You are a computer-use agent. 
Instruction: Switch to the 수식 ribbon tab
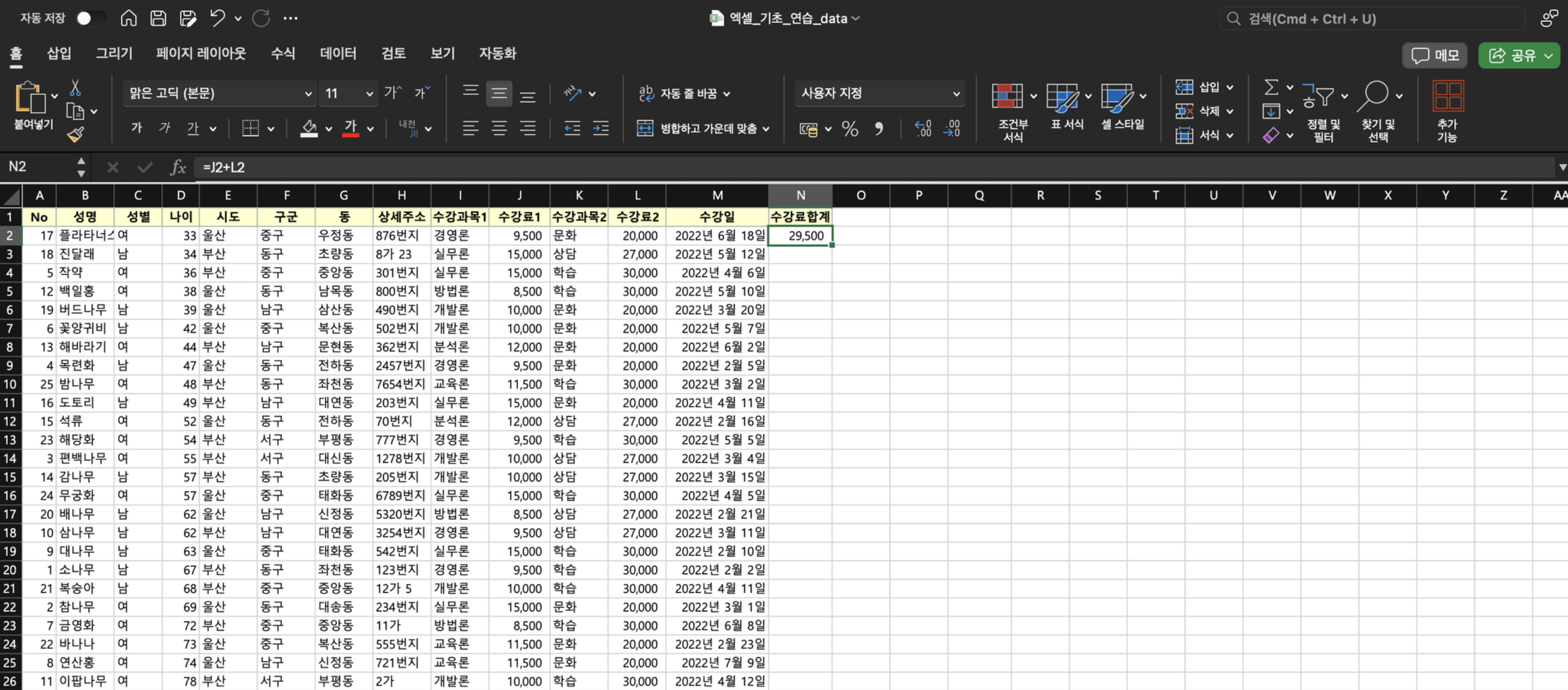tap(283, 54)
